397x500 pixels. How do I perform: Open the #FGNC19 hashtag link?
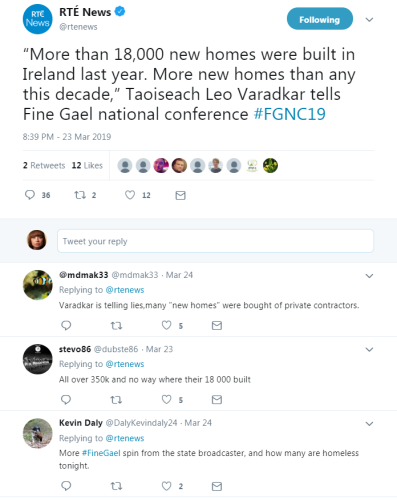(x=289, y=114)
